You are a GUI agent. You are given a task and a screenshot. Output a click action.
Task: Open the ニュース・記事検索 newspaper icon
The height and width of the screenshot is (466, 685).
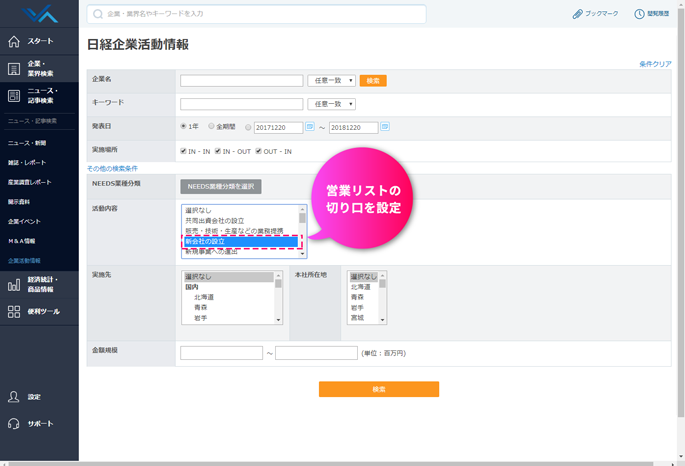(x=14, y=96)
